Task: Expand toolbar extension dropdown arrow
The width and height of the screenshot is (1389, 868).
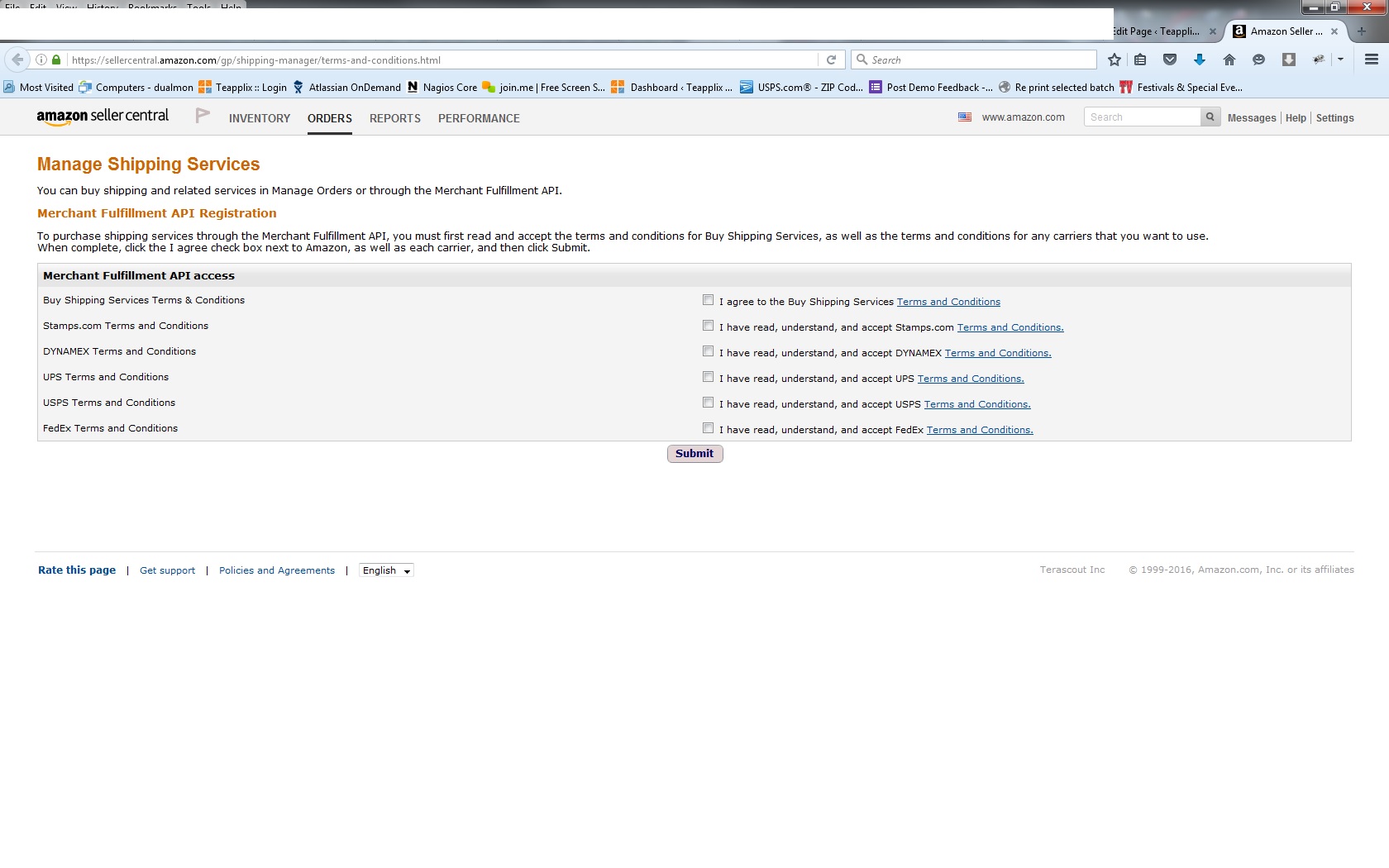Action: coord(1341,60)
